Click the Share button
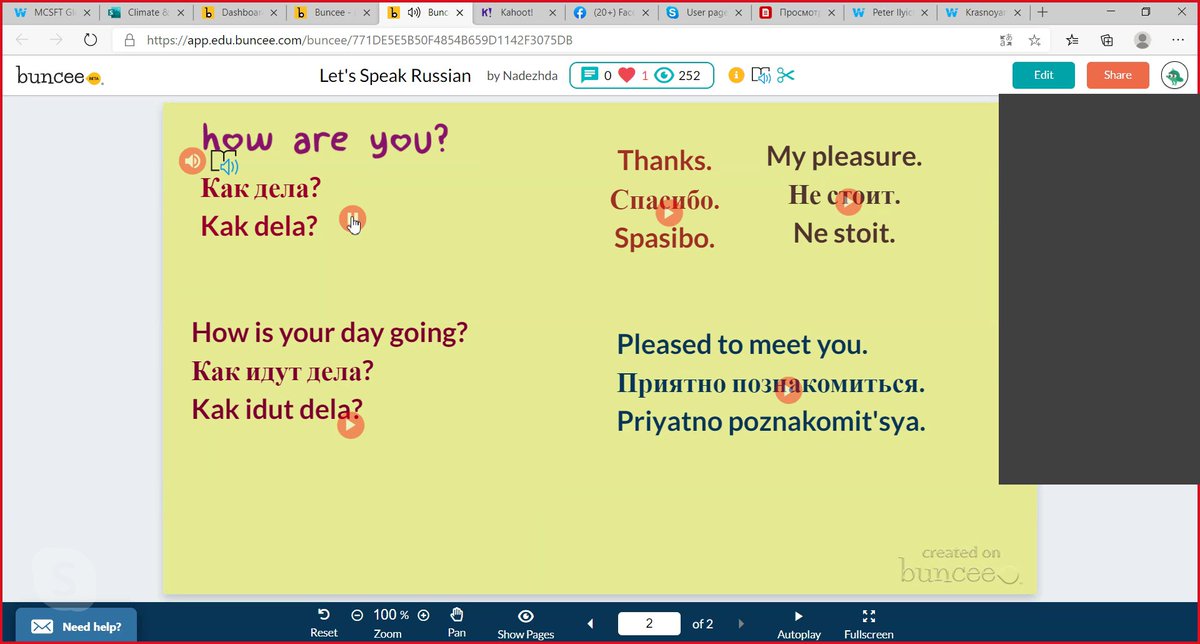This screenshot has width=1200, height=644. coord(1118,75)
